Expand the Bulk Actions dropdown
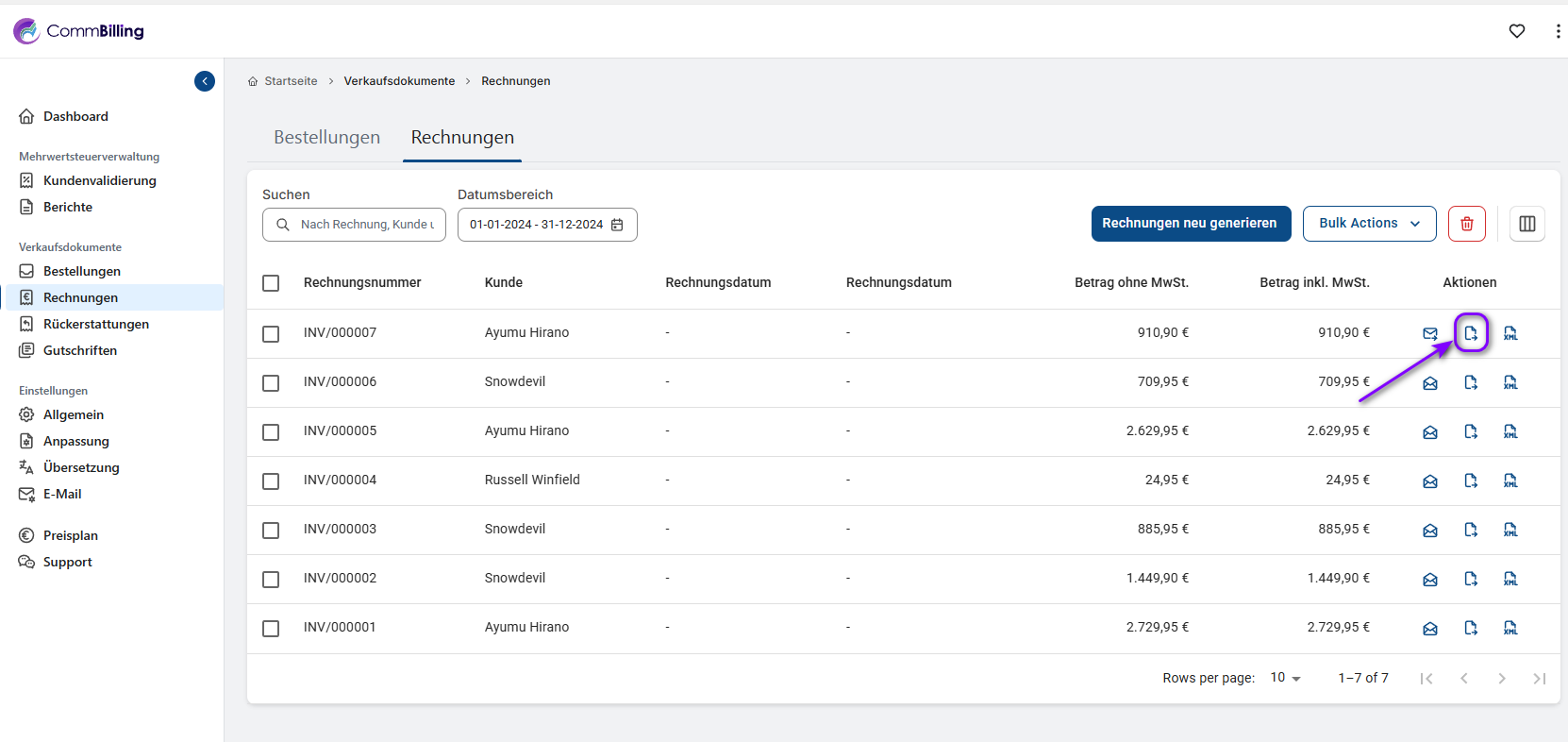 (x=1369, y=224)
